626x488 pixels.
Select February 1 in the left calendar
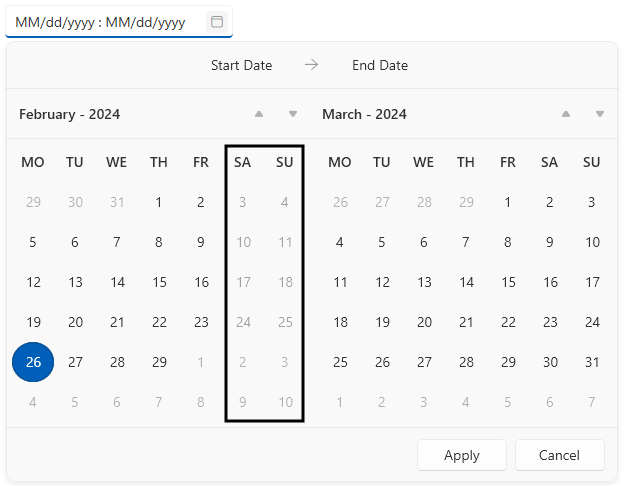point(158,202)
